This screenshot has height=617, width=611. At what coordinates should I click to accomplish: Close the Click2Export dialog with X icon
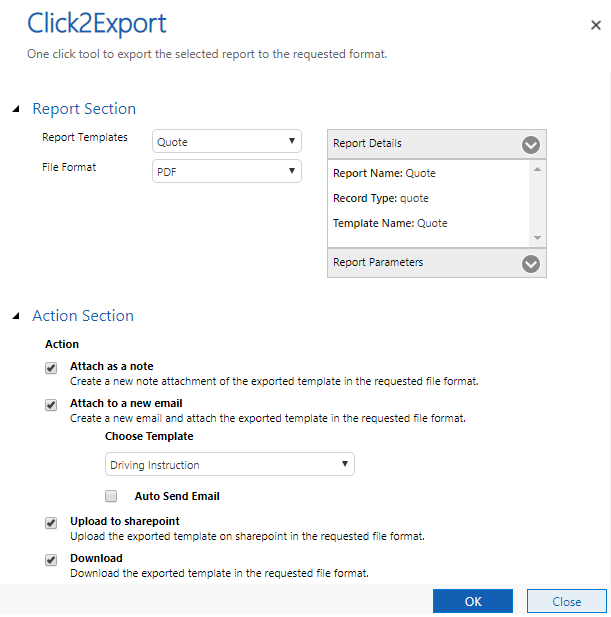[x=596, y=26]
